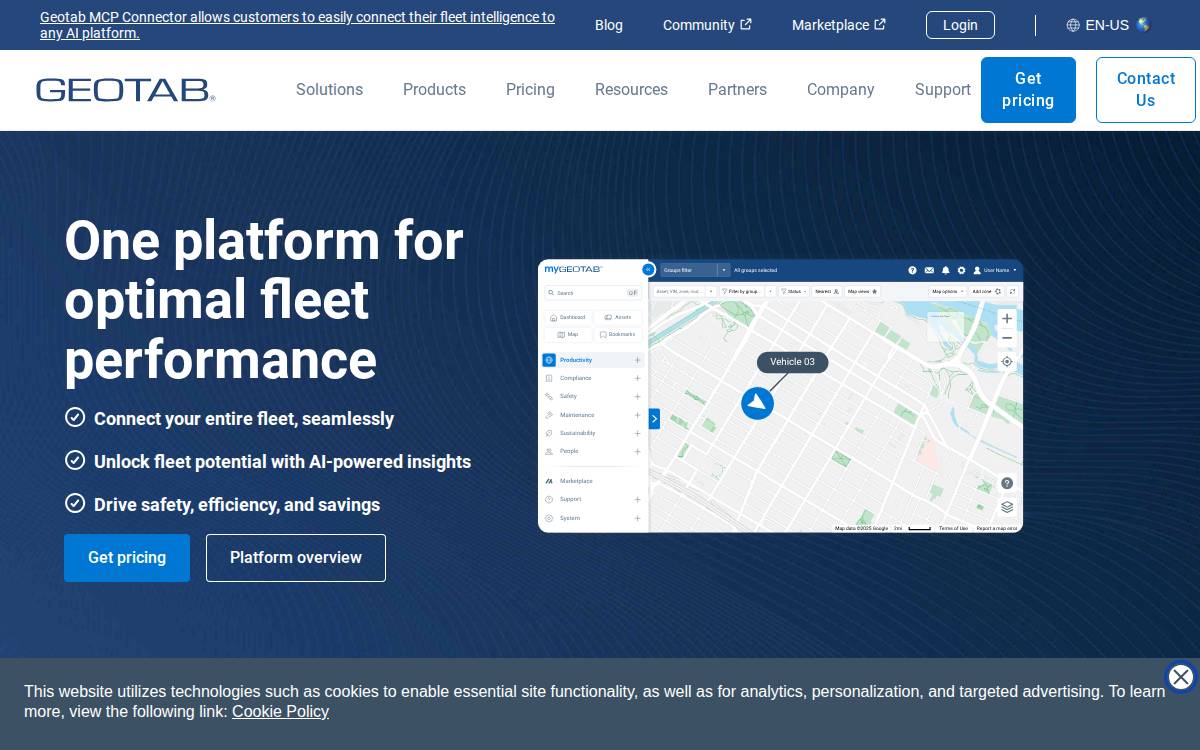Image resolution: width=1200 pixels, height=750 pixels.
Task: Click the blue arrow tab on map edge
Action: point(654,418)
